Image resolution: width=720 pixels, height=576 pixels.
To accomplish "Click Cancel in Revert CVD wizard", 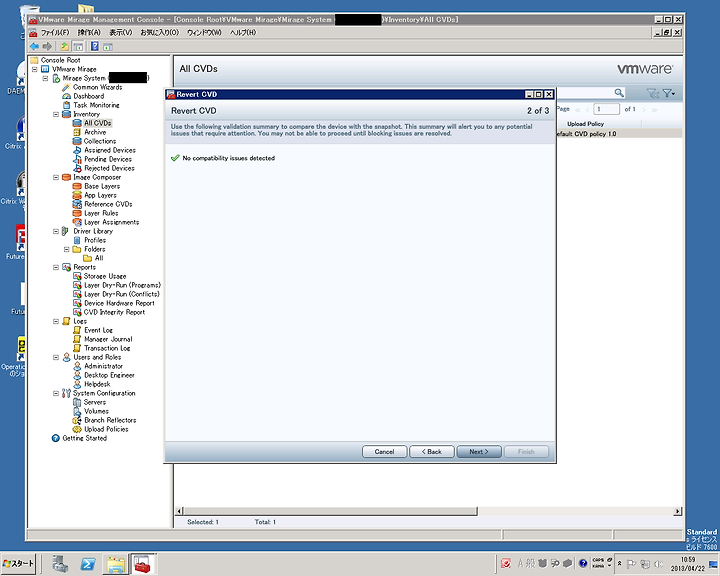I will click(384, 452).
